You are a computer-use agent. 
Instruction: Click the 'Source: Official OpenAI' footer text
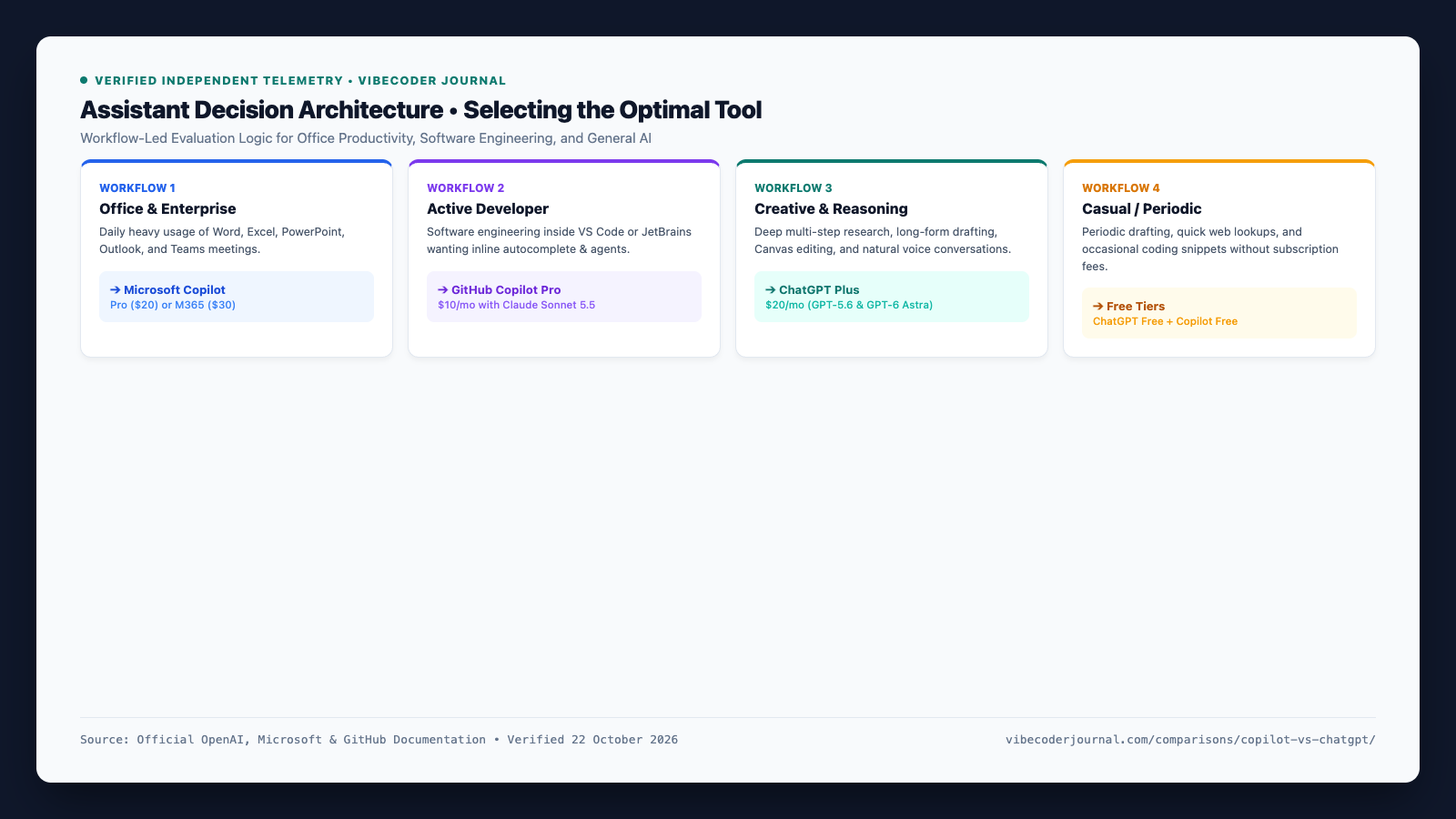point(379,740)
